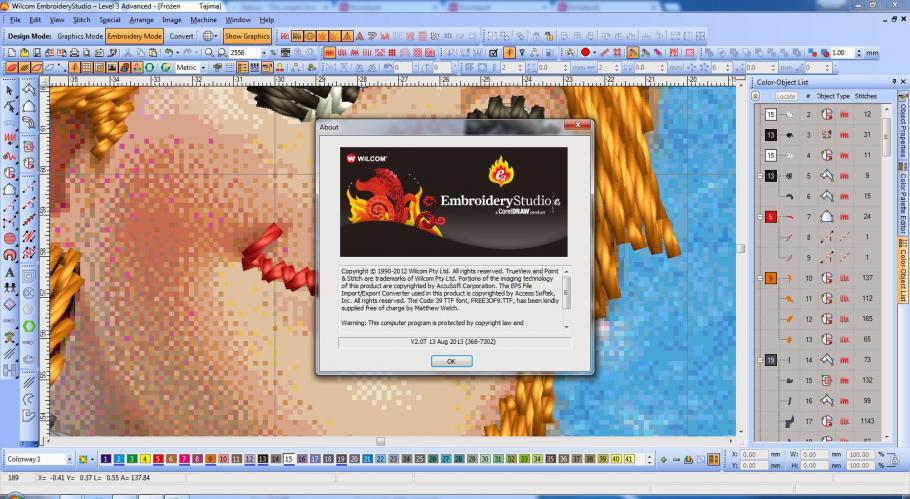Click the palette scroll stepper arrows

(x=649, y=459)
